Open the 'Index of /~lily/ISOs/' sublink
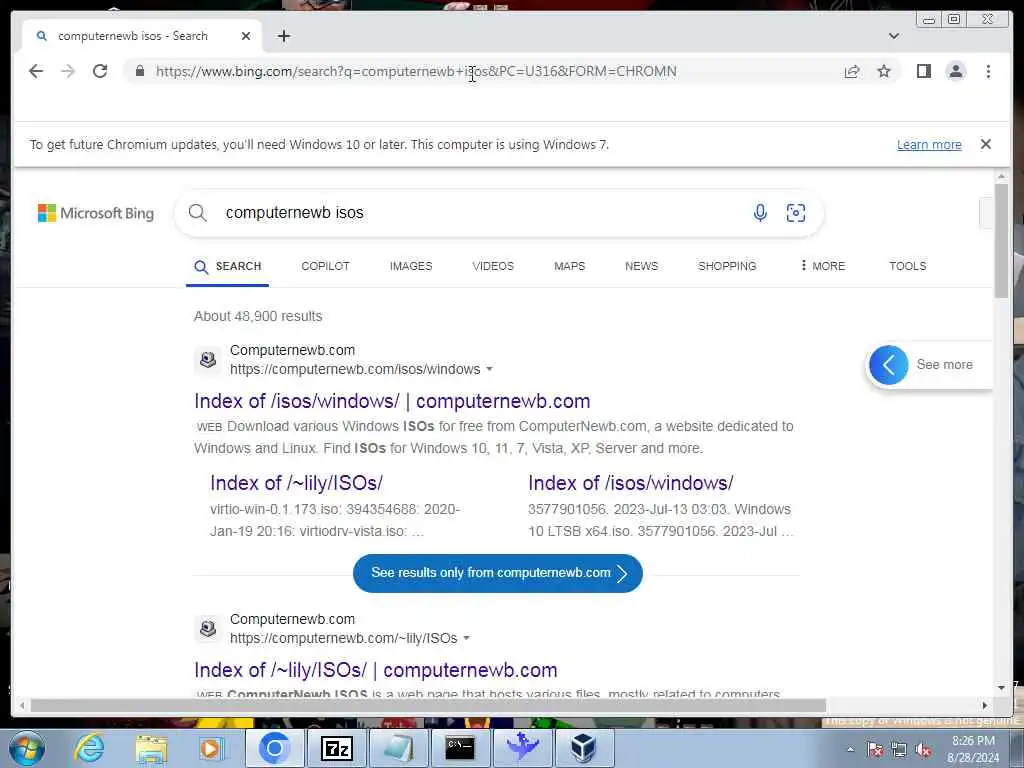The width and height of the screenshot is (1024, 768). click(296, 483)
